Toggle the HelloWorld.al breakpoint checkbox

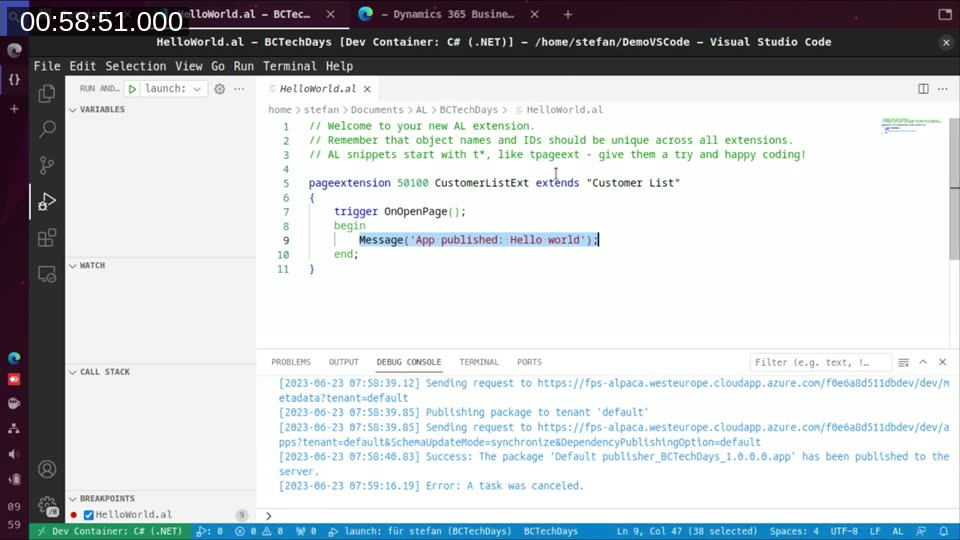89,515
